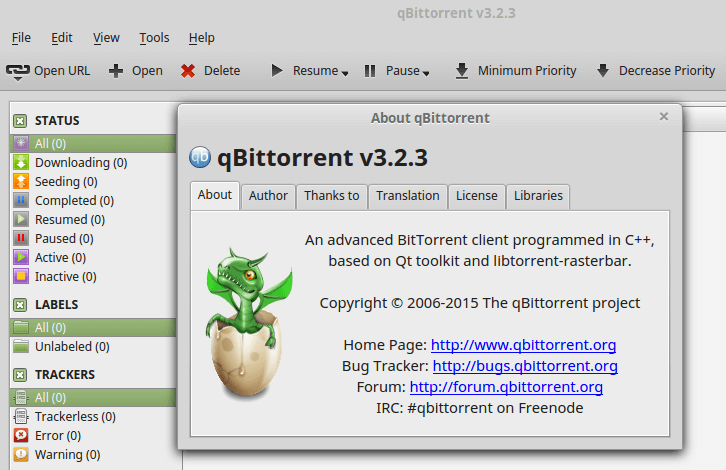The width and height of the screenshot is (726, 470).
Task: Select the Seeding filter icon
Action: coord(21,182)
